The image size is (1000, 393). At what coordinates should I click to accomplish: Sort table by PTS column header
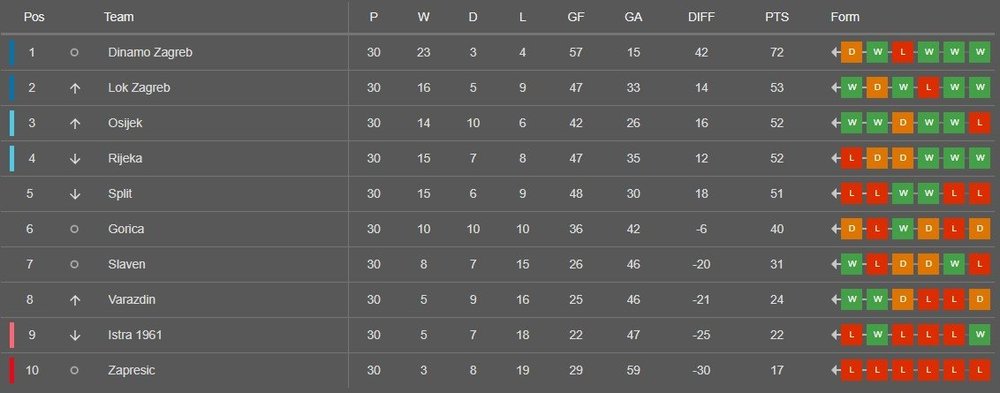[x=777, y=17]
